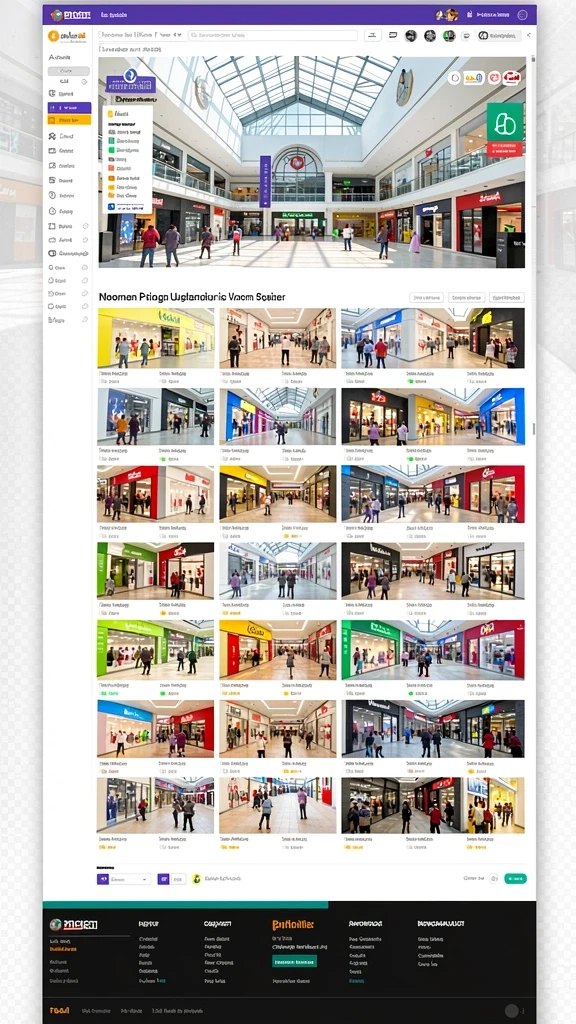Select the blue icon entry ending the popup list
Viewport: 576px width, 1024px height.
pyautogui.click(x=127, y=206)
